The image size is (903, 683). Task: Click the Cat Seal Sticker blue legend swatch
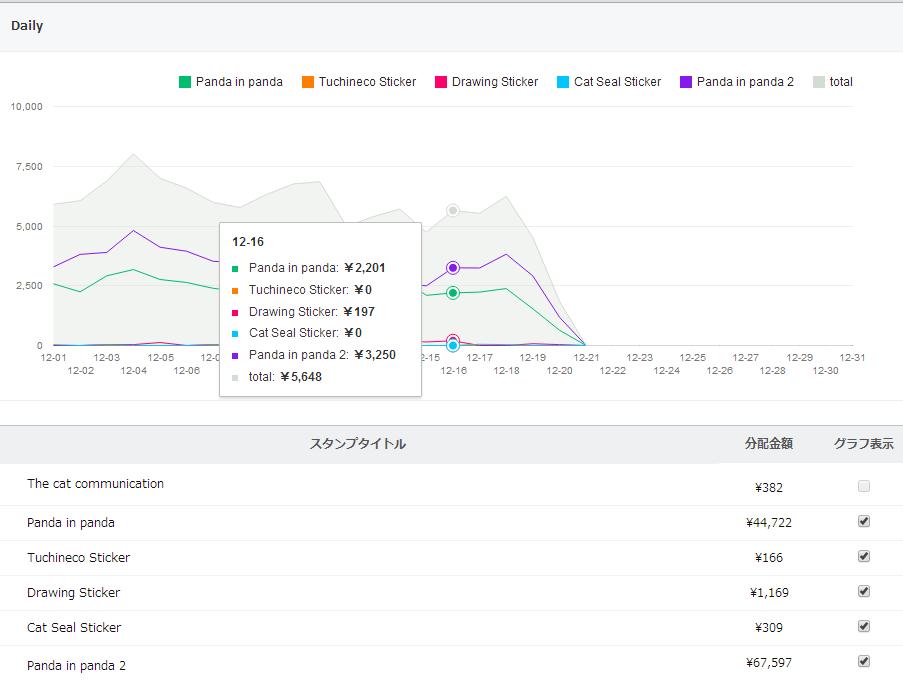563,82
